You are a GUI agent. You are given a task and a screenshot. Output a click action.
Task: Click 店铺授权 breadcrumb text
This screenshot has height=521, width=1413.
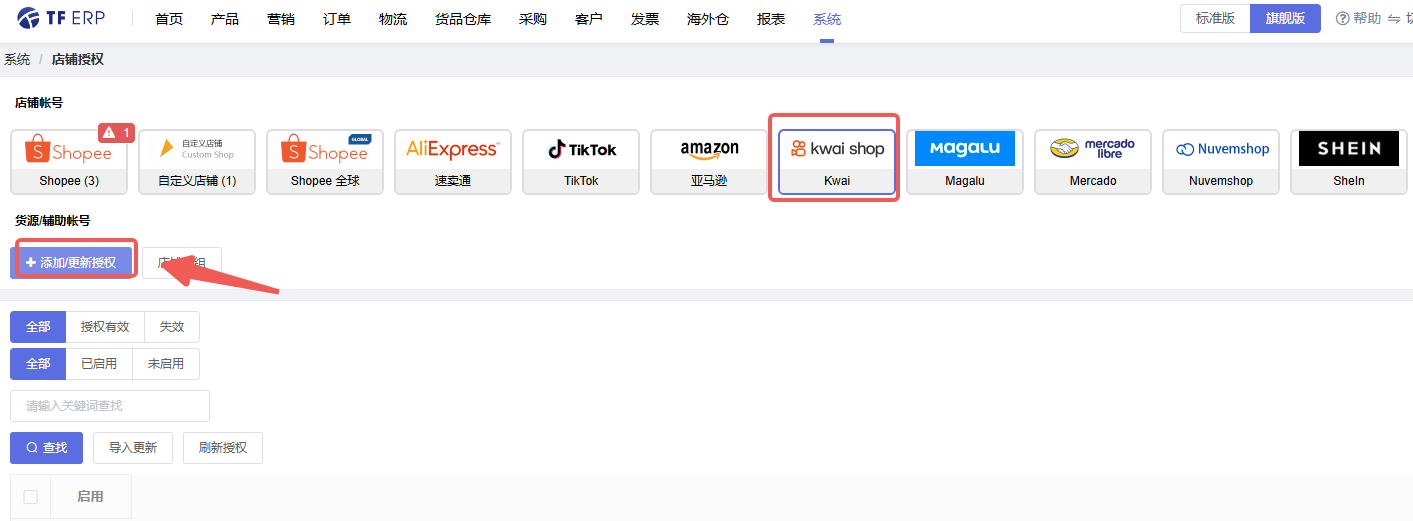click(x=78, y=59)
